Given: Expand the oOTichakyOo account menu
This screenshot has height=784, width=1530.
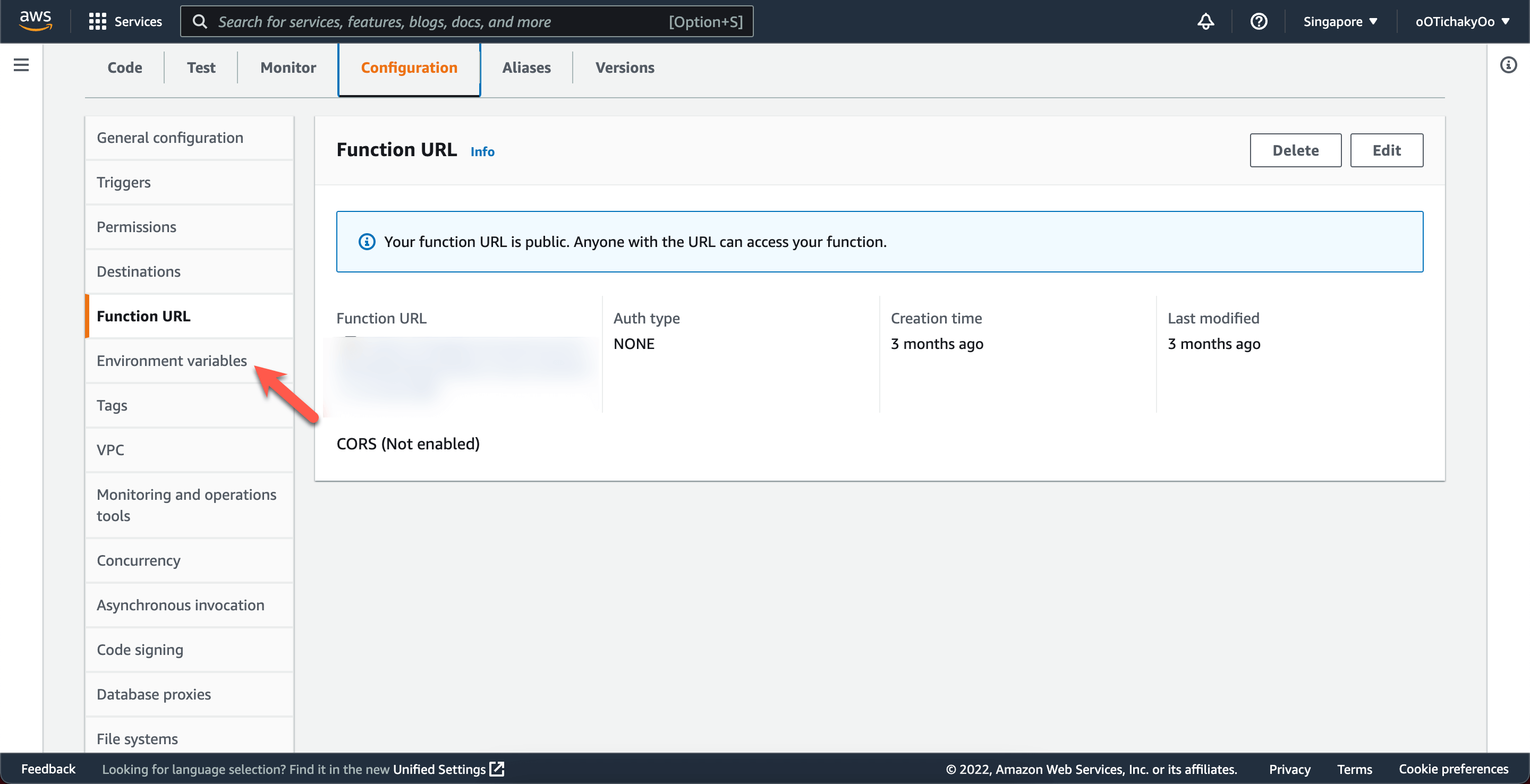Looking at the screenshot, I should pyautogui.click(x=1463, y=21).
